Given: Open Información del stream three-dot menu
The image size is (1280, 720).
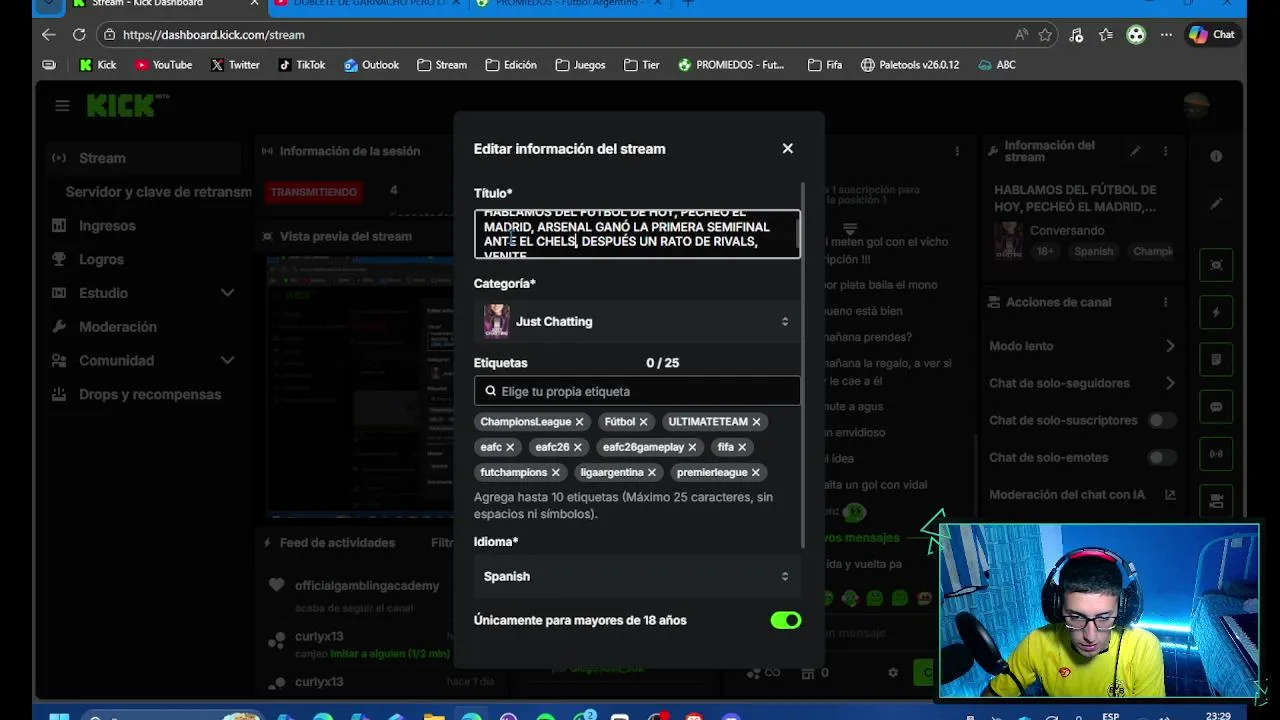Looking at the screenshot, I should [x=1165, y=151].
